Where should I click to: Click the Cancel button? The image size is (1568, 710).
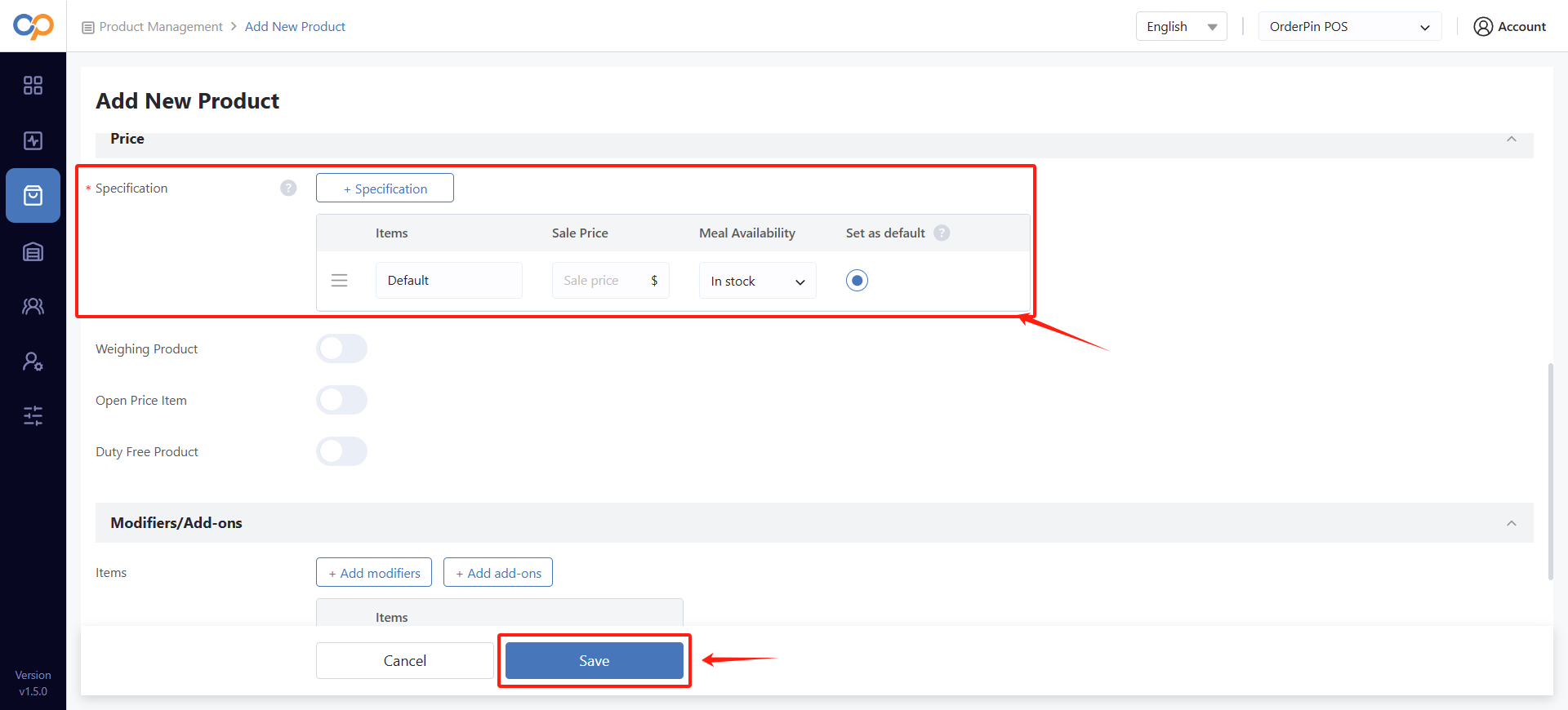tap(405, 660)
